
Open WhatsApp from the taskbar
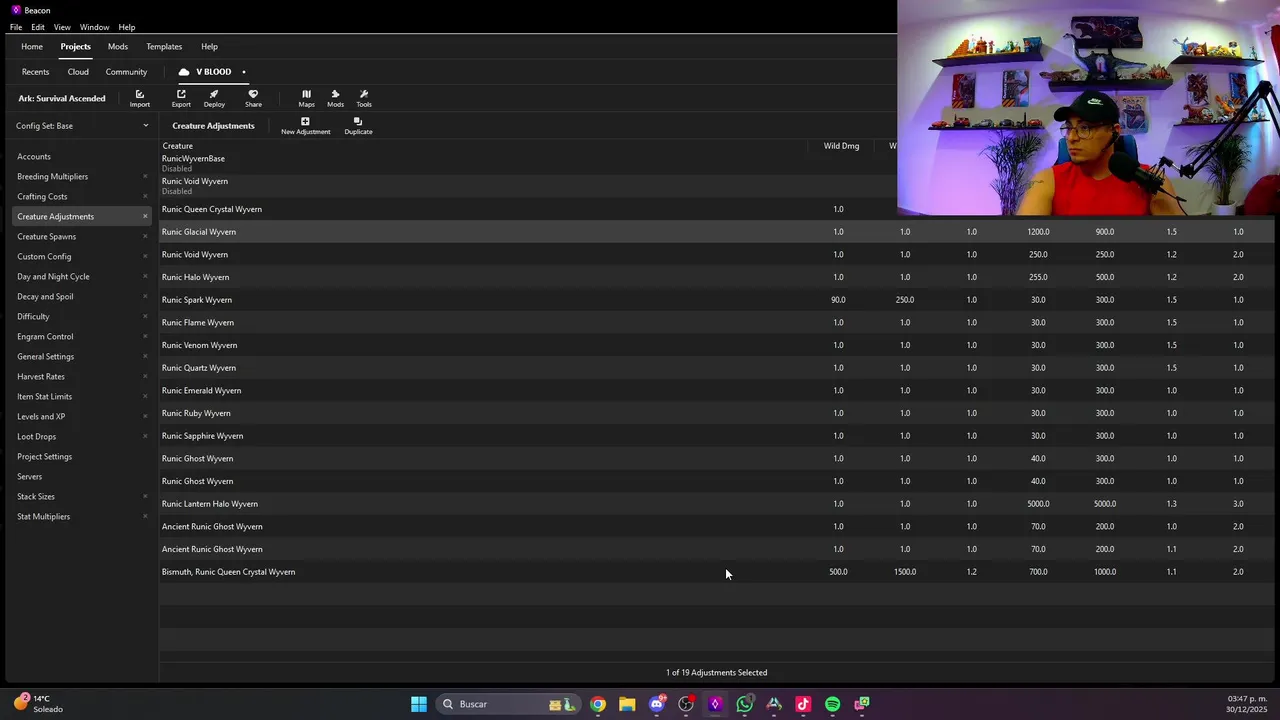745,704
